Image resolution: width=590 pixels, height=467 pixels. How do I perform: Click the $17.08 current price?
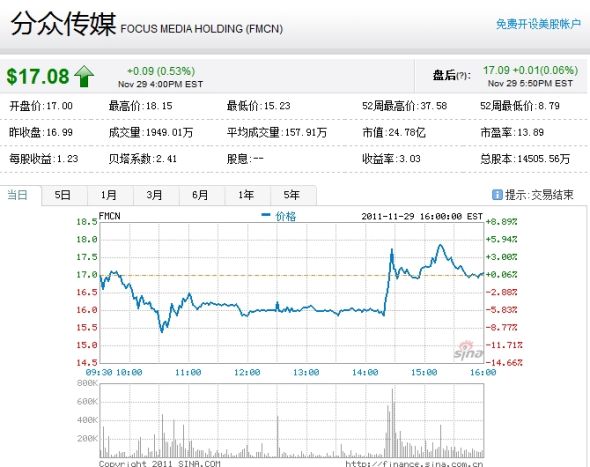click(x=38, y=76)
